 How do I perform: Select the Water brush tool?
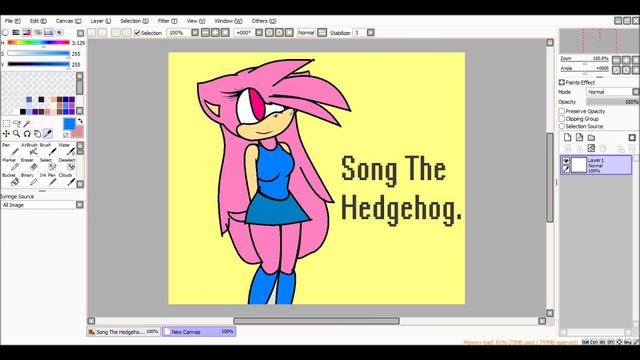(67, 149)
